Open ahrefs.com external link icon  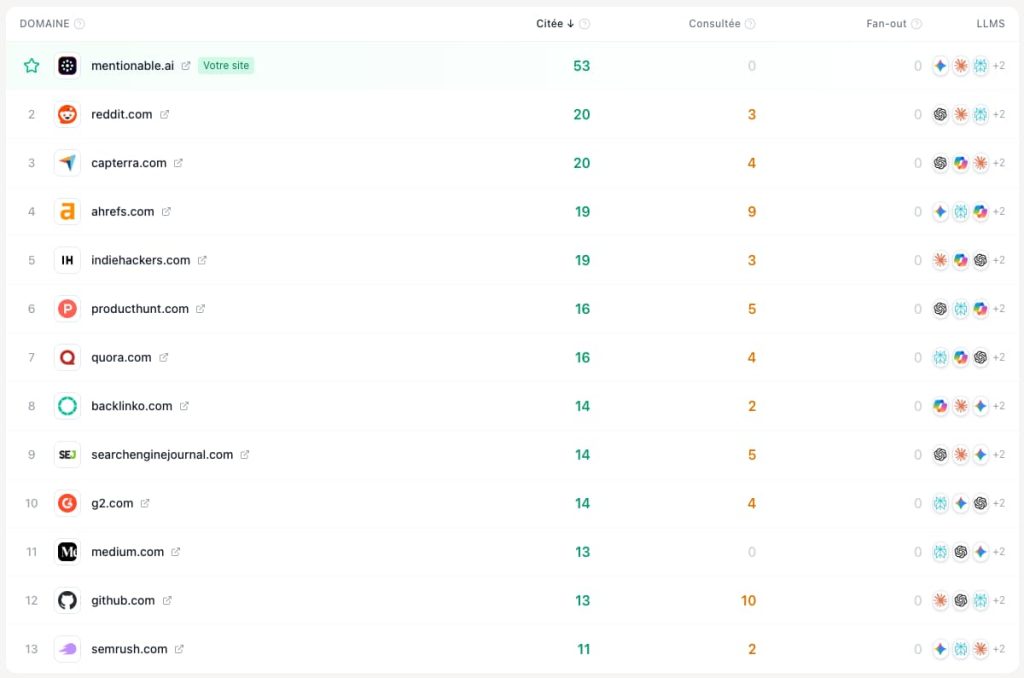point(167,212)
